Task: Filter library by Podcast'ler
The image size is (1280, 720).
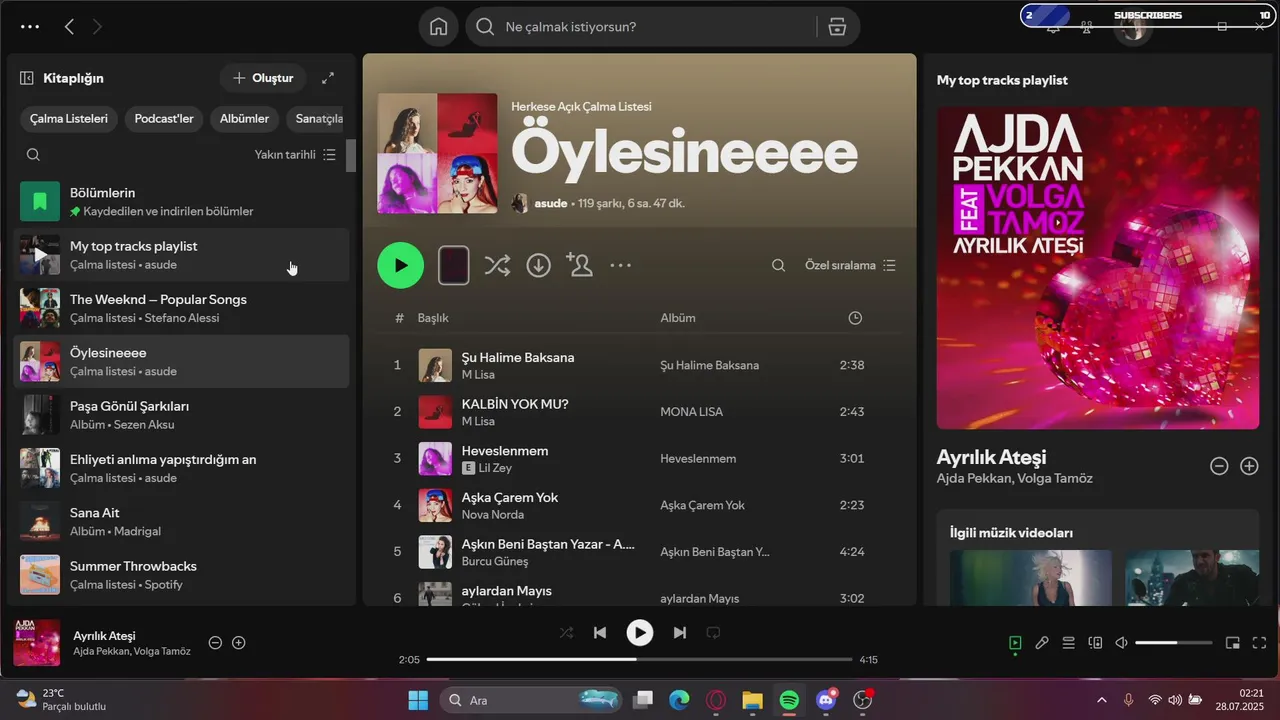Action: coord(164,118)
